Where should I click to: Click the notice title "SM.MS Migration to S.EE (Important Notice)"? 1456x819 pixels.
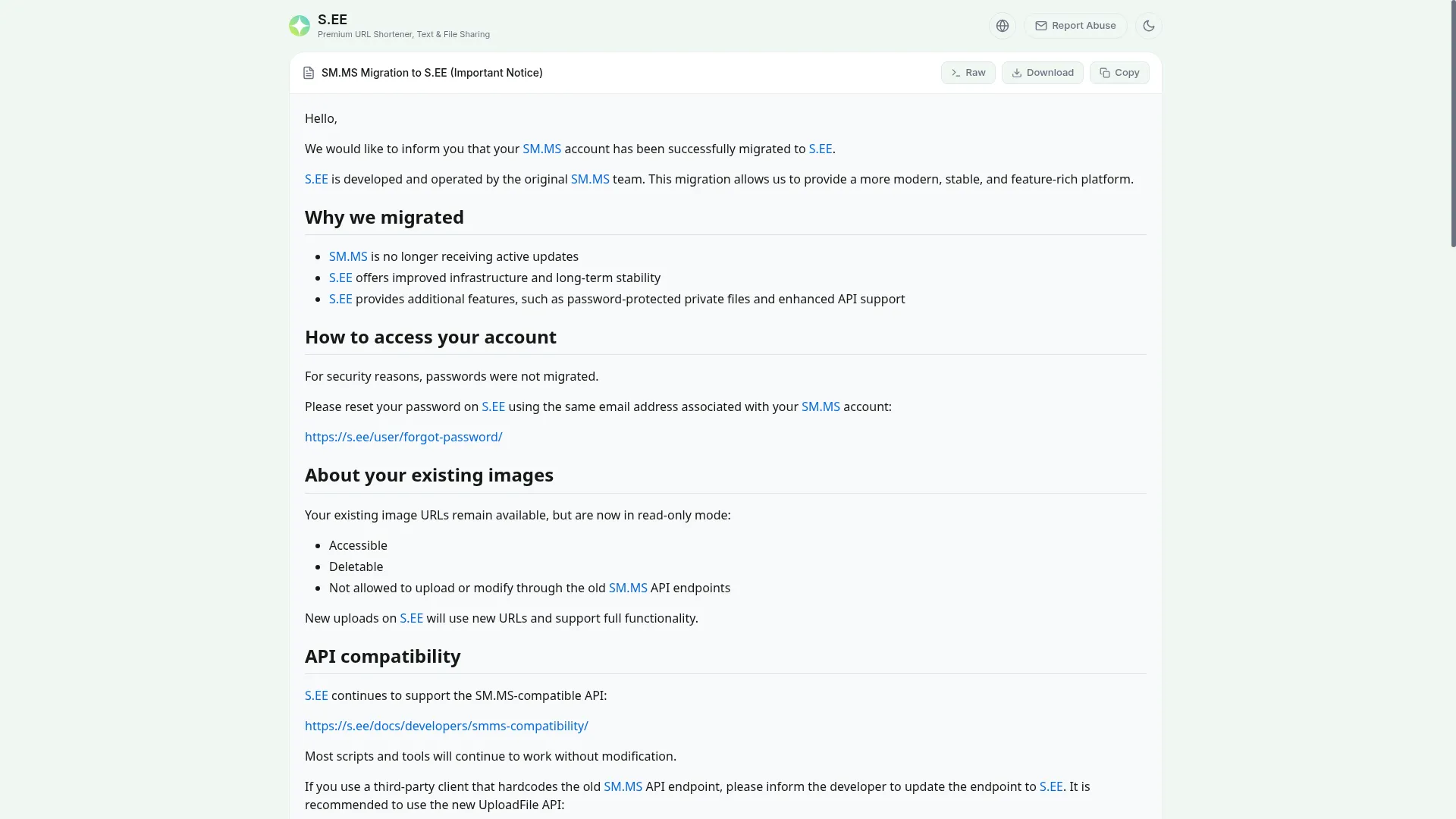pyautogui.click(x=432, y=73)
